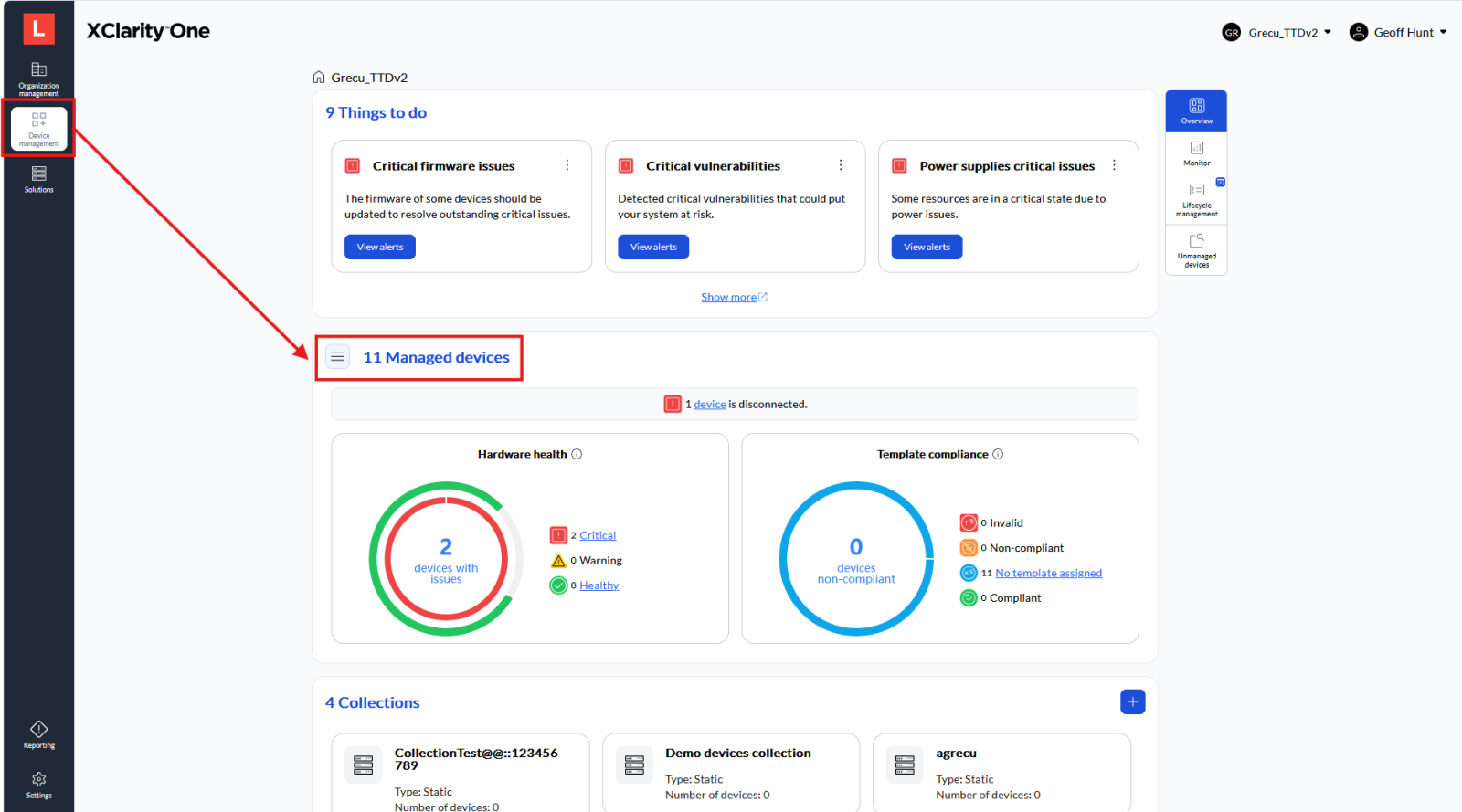Click the Invalid status icon

(969, 522)
